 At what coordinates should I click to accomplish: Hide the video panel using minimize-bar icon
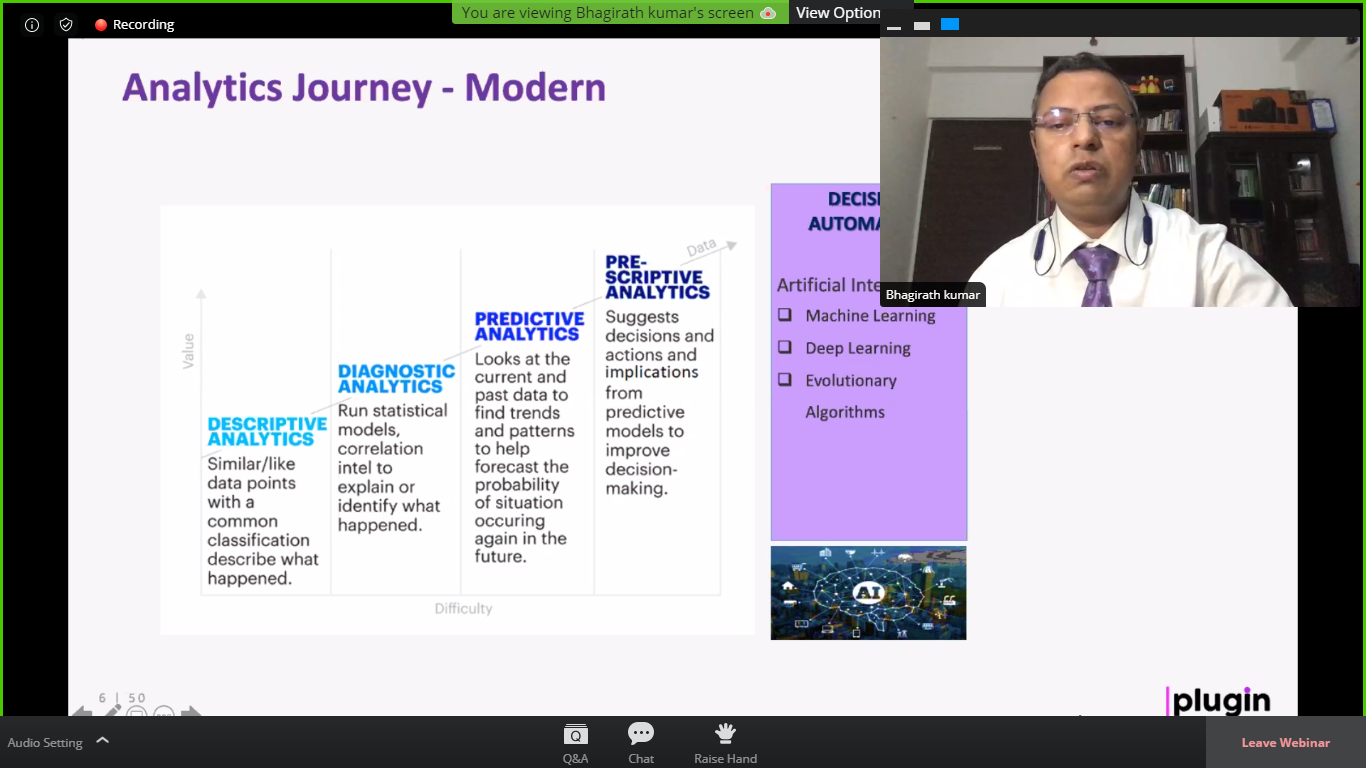pyautogui.click(x=894, y=26)
